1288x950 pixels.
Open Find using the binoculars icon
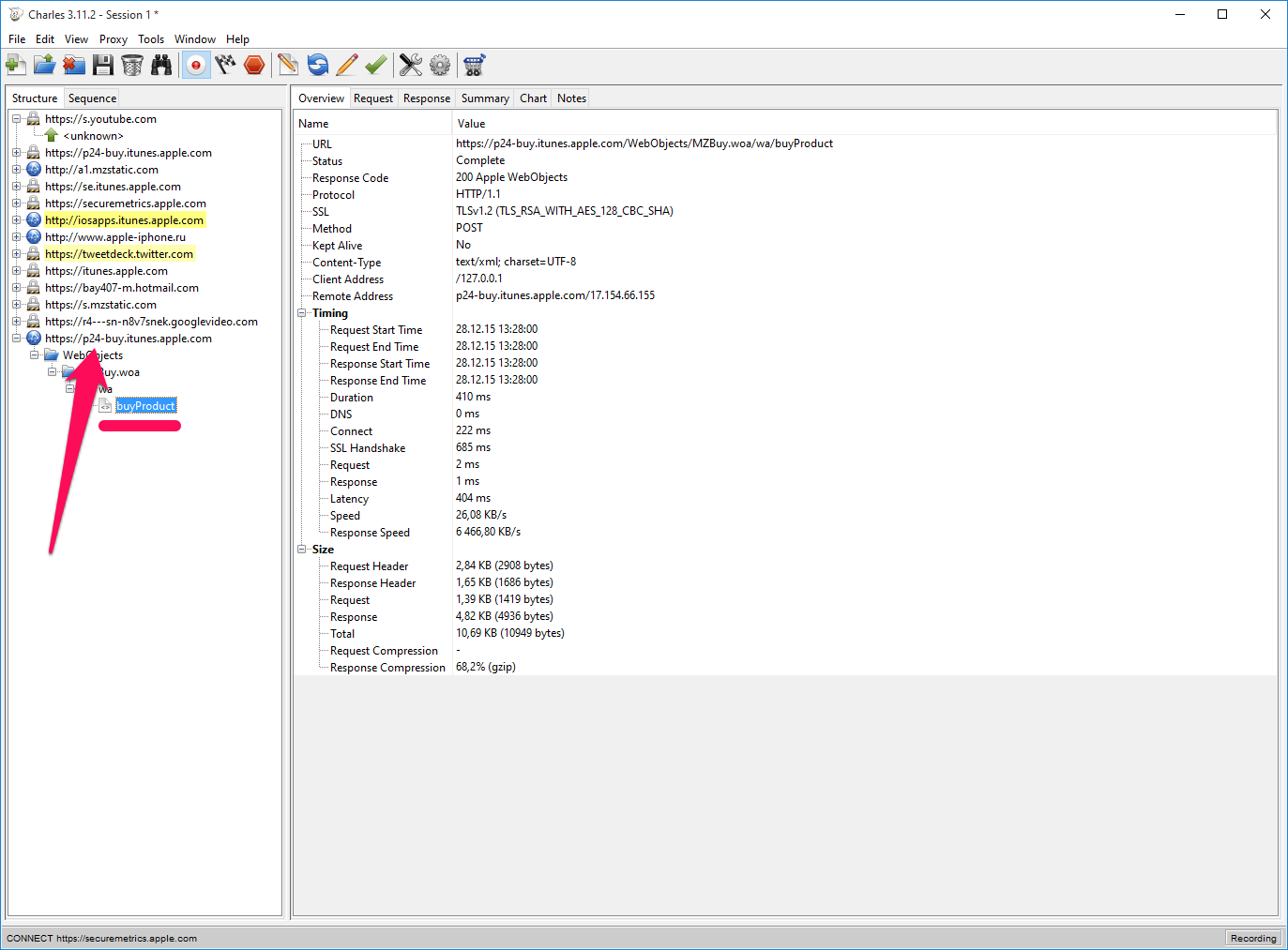click(x=161, y=65)
